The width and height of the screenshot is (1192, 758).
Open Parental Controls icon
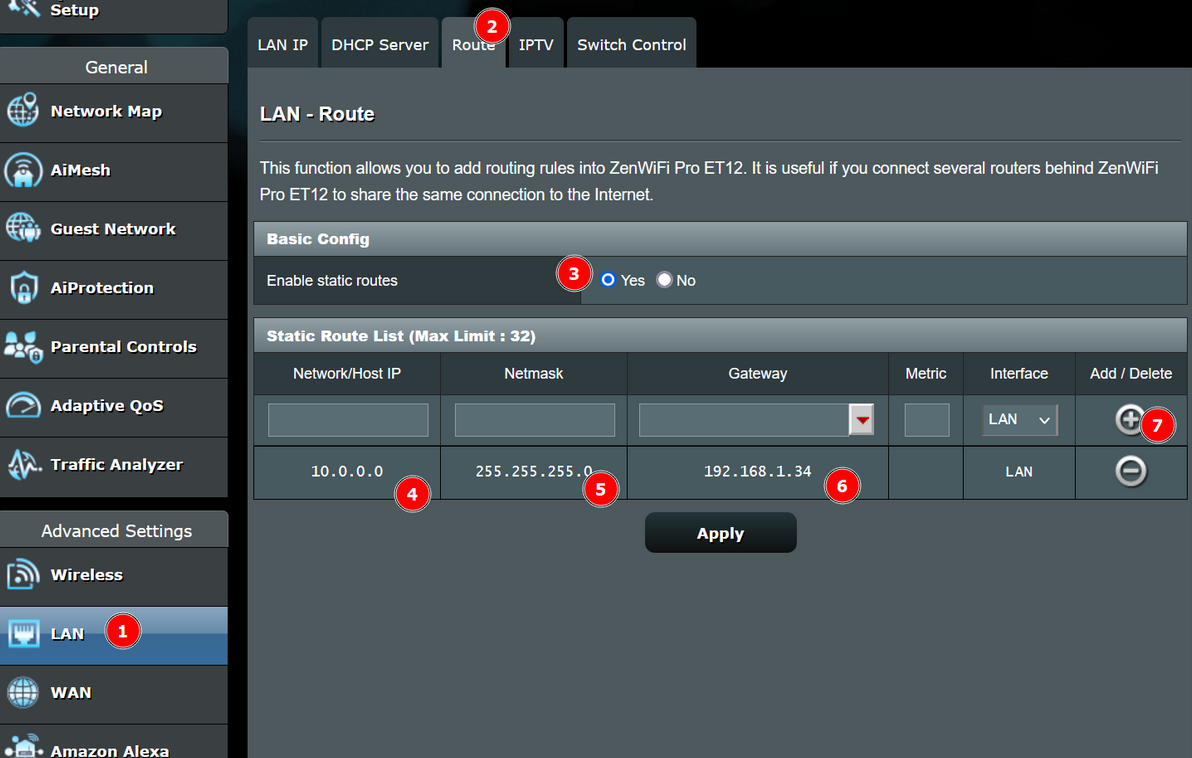(23, 347)
